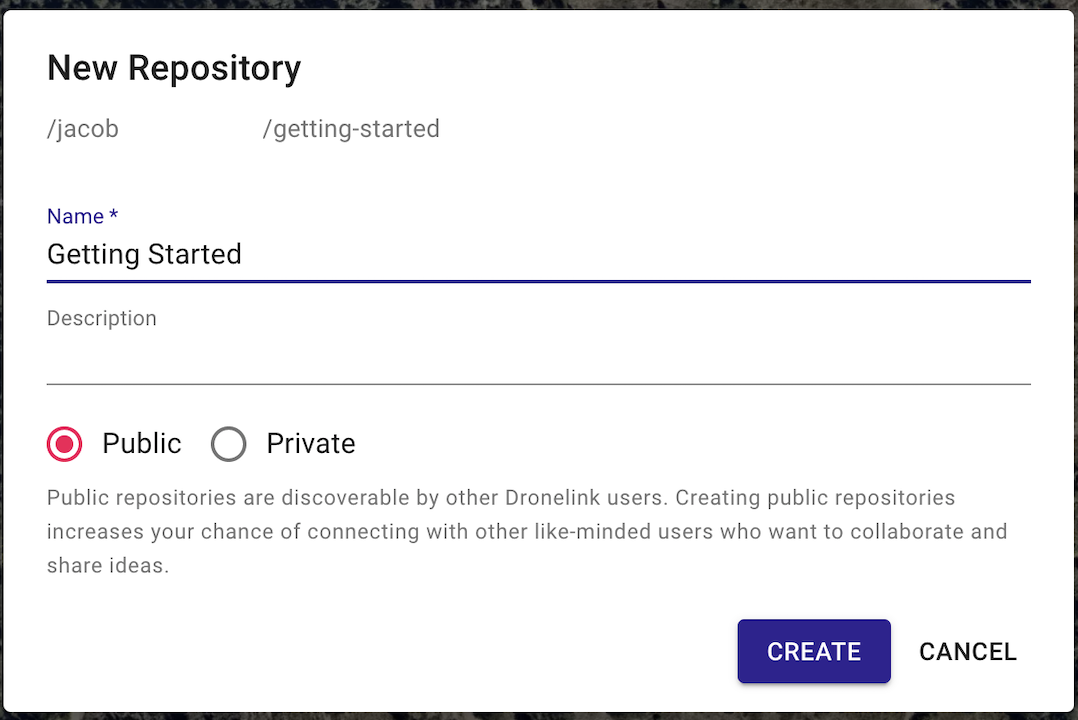The width and height of the screenshot is (1078, 720).
Task: Click into the empty Description field
Action: [x=538, y=344]
